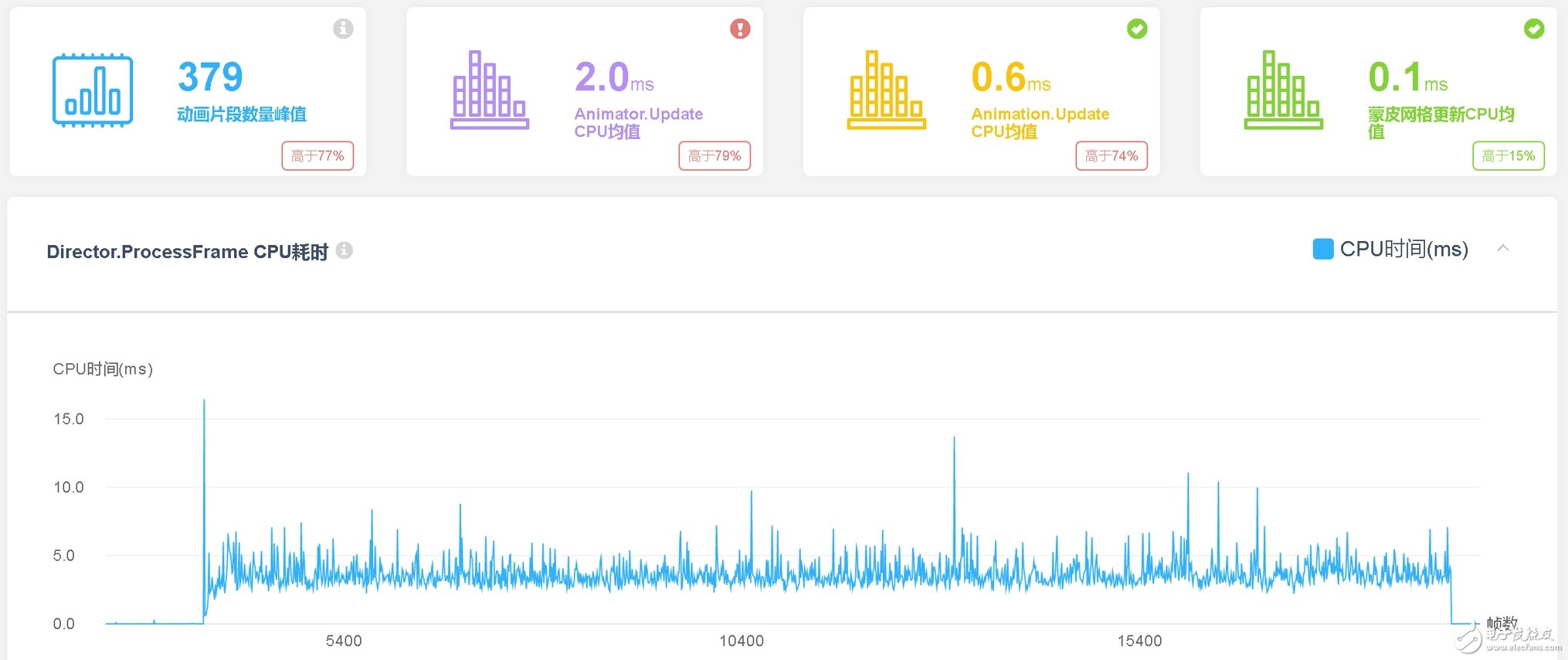Image resolution: width=1568 pixels, height=660 pixels.
Task: Click the blue chip icon for animation clip peak
Action: 93,90
